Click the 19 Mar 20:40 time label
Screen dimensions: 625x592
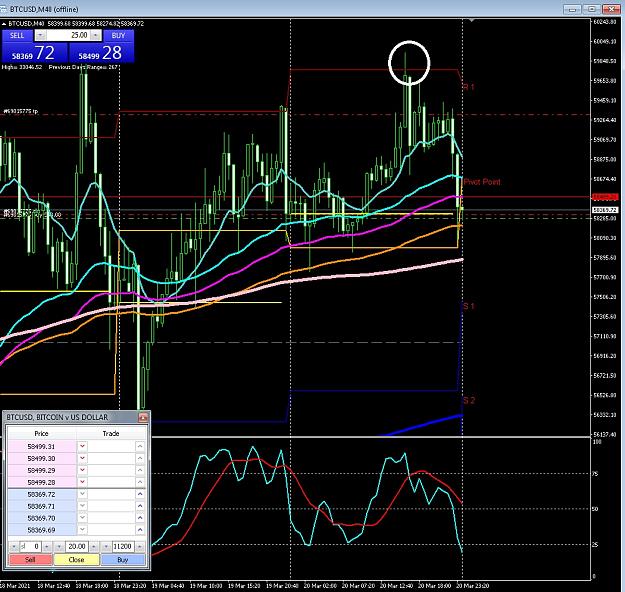coord(282,586)
